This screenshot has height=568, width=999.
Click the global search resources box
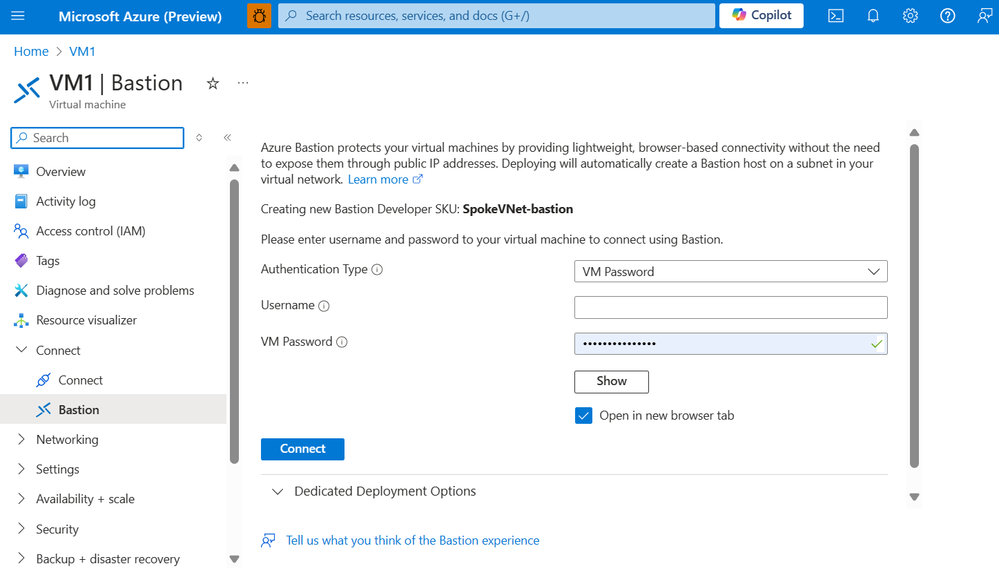click(496, 16)
